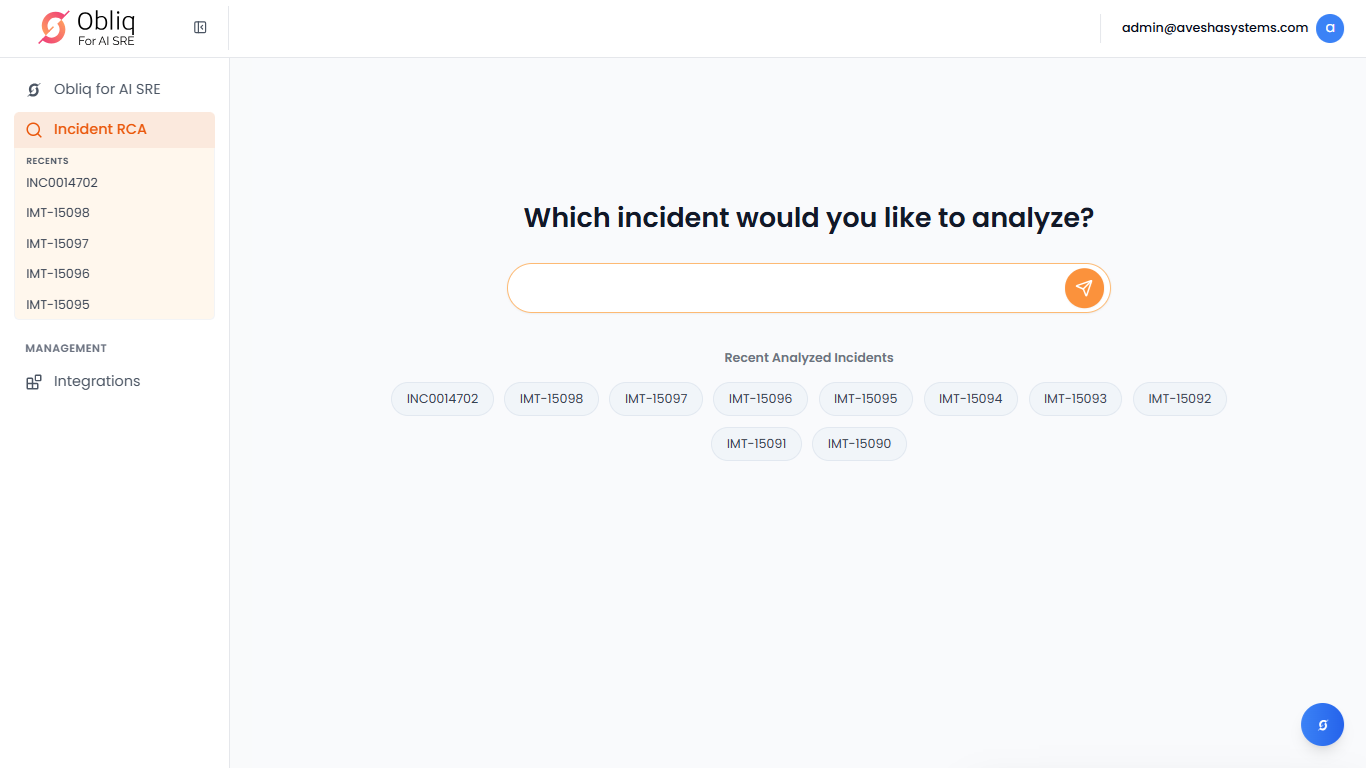Open account menu via admin@aveshasystems.com
This screenshot has width=1366, height=768.
pos(1214,28)
